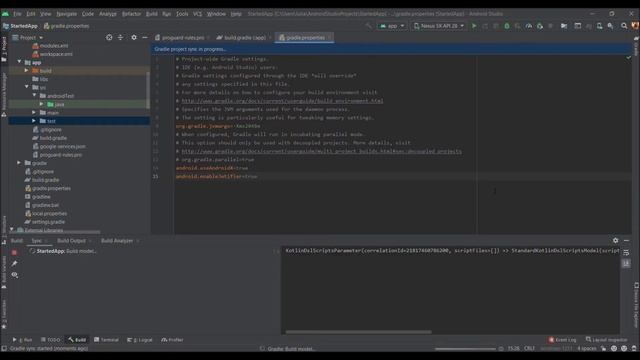Click the StartedApp breadcrumb in navigation bar
Screen dimensions: 640x360
(20, 26)
